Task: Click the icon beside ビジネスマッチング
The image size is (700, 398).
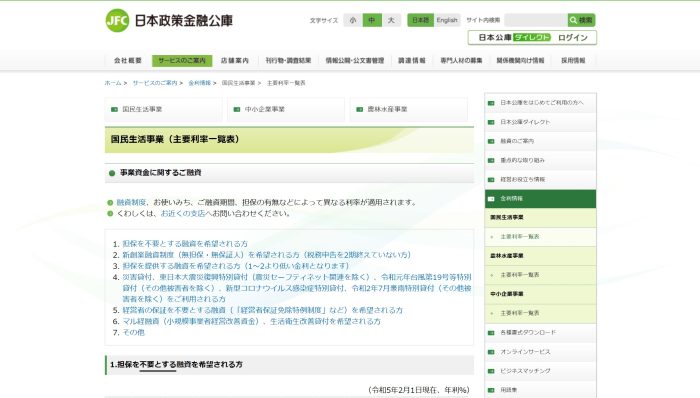Action: (x=491, y=371)
